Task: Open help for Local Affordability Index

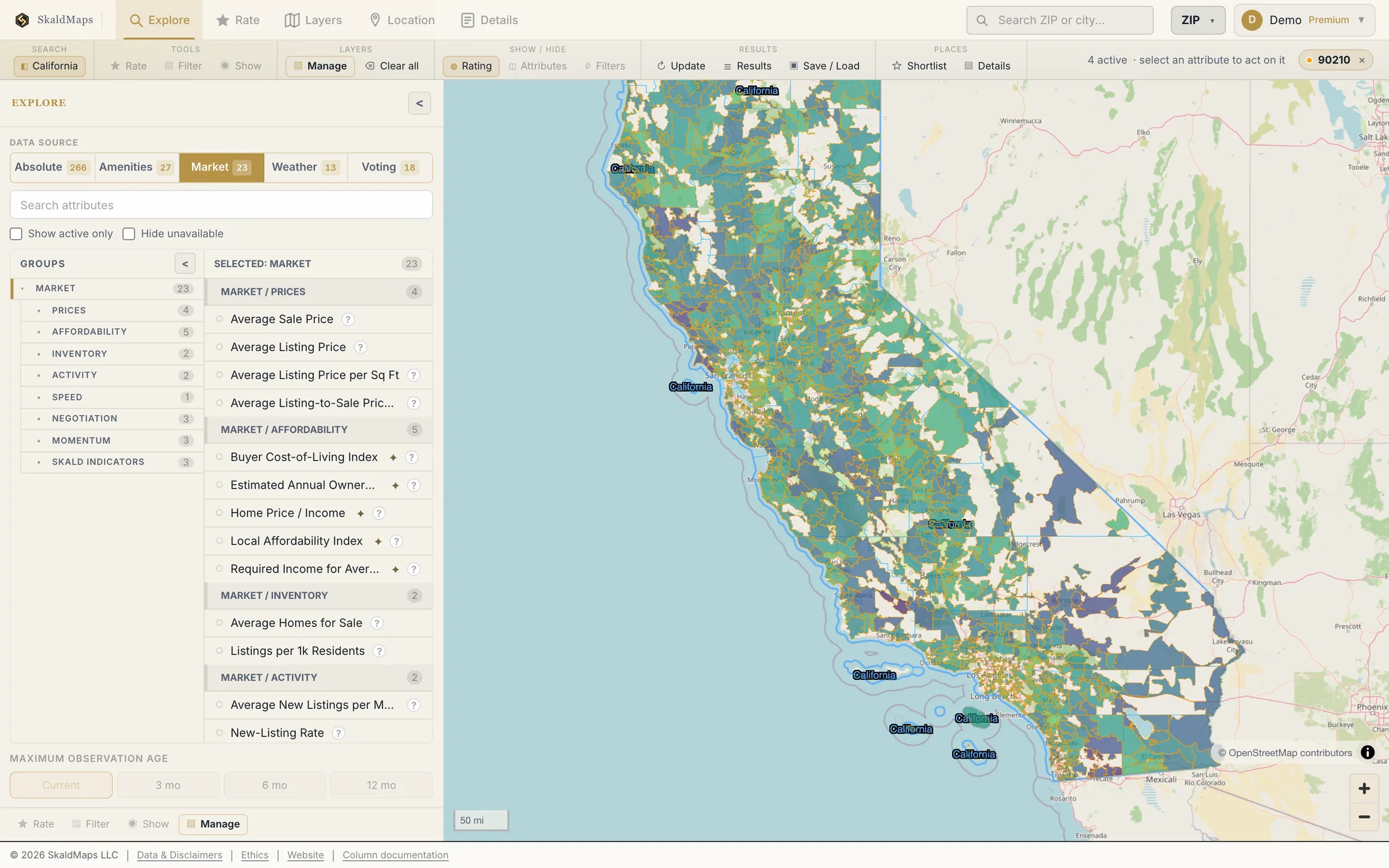Action: [396, 541]
